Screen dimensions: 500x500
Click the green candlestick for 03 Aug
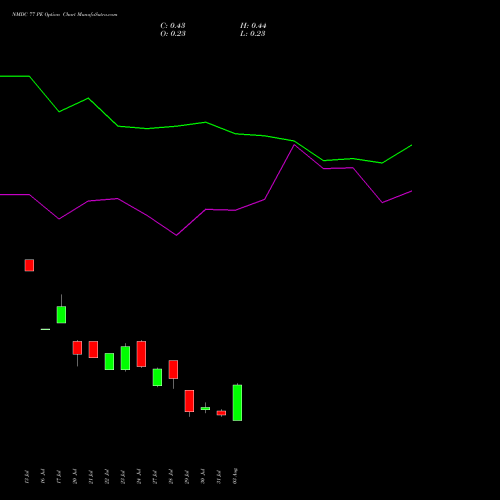(x=237, y=403)
